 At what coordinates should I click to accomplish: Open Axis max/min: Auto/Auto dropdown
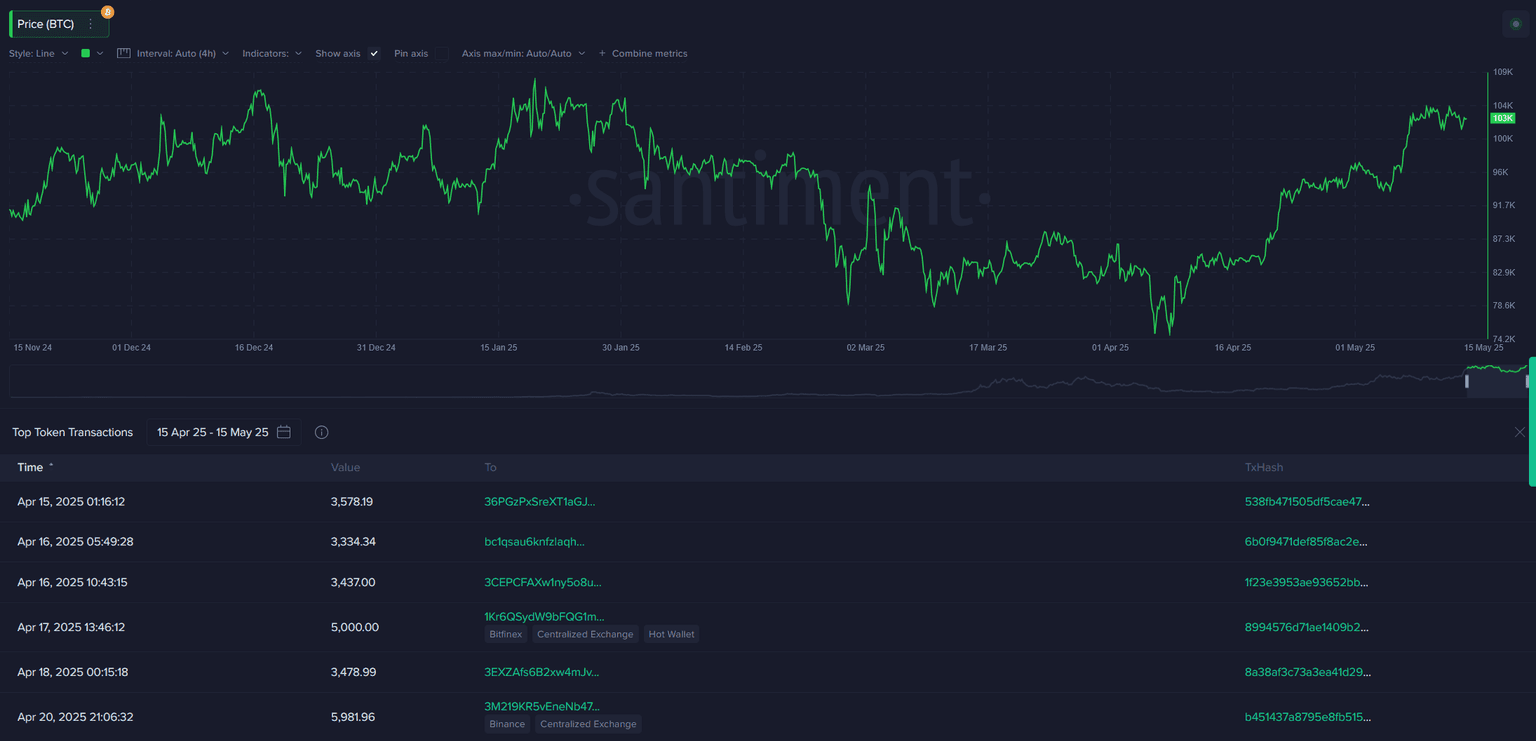click(x=522, y=53)
